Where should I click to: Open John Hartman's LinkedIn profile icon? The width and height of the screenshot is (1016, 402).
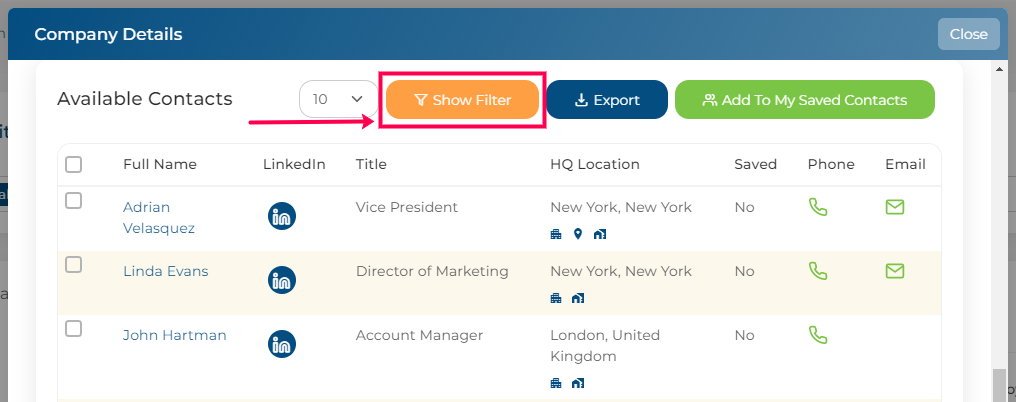[x=282, y=344]
